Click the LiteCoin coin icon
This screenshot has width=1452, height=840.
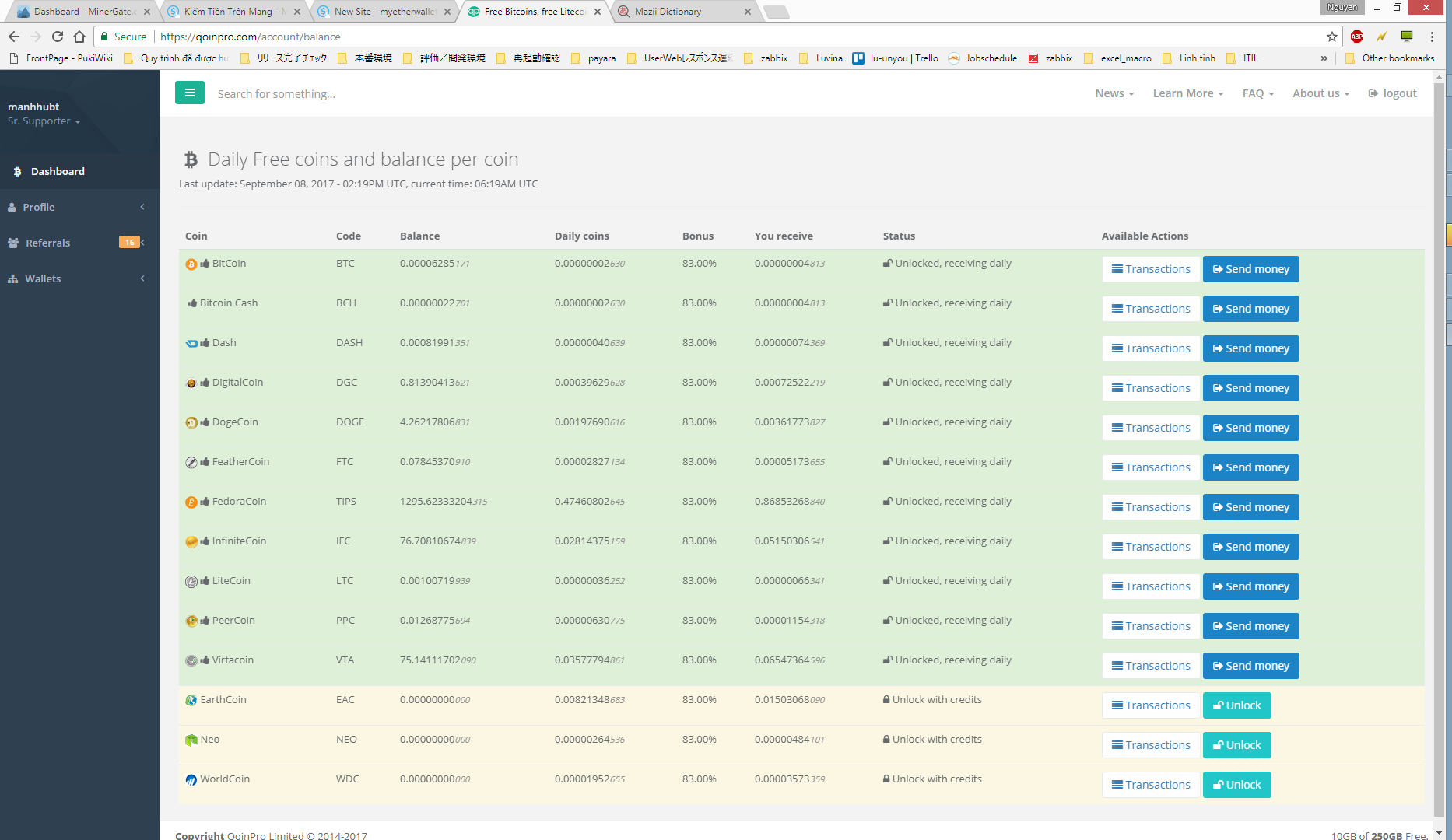[191, 582]
